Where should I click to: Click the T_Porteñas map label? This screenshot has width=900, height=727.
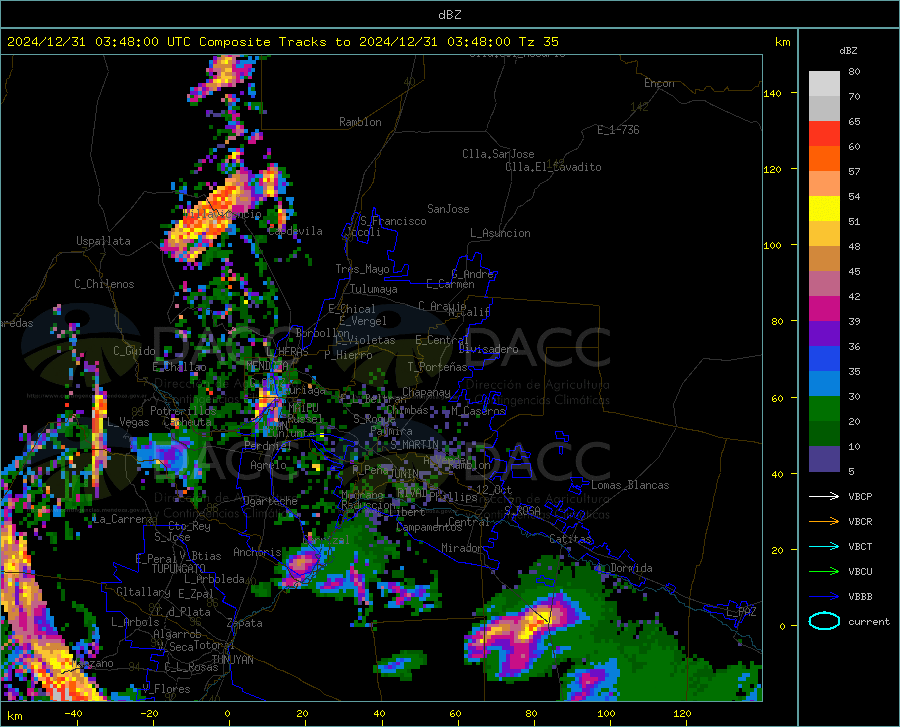[437, 367]
